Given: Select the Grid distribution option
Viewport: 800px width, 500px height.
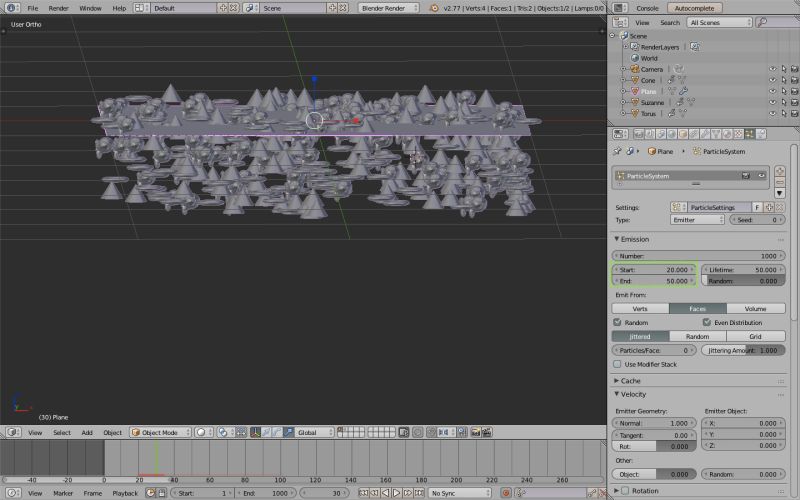Looking at the screenshot, I should [756, 337].
